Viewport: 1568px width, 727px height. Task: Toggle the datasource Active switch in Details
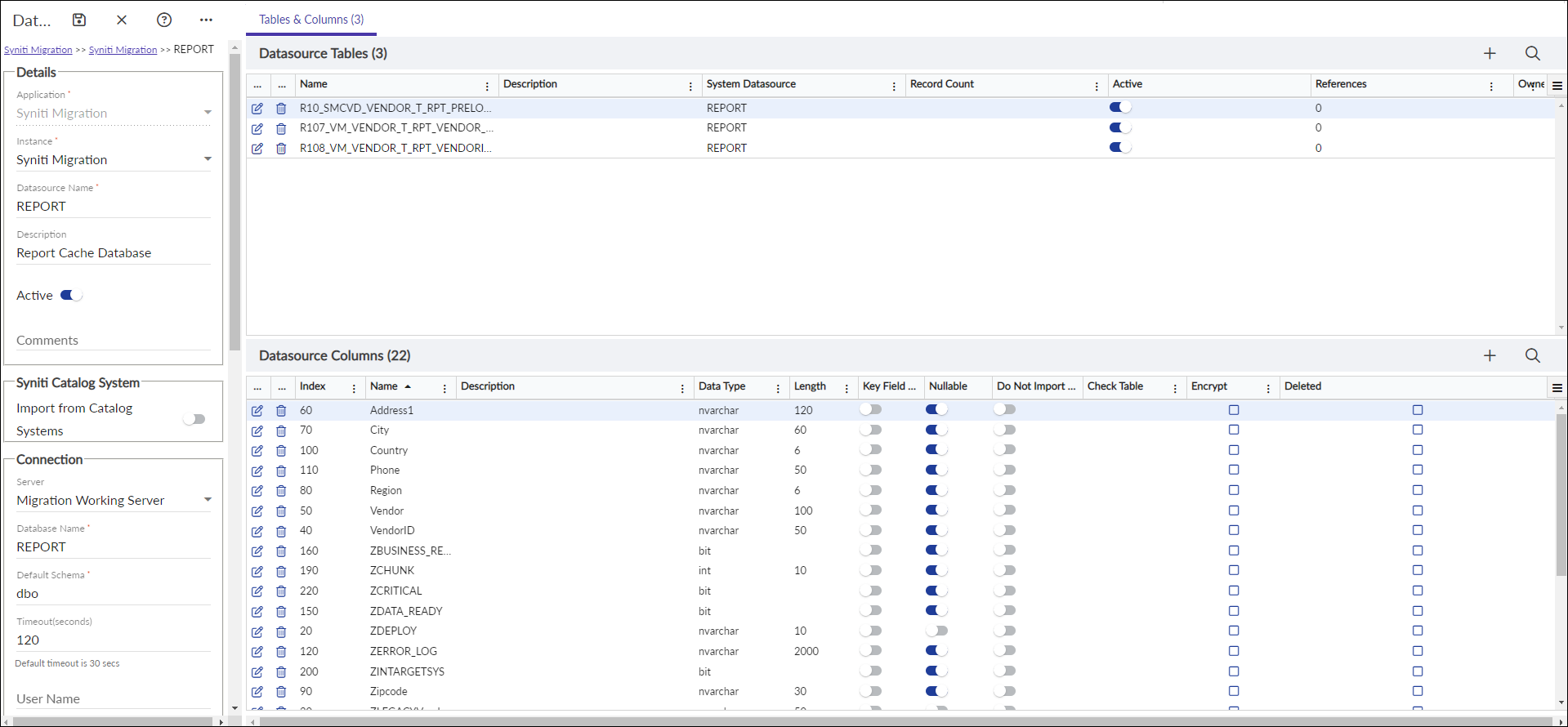point(71,295)
